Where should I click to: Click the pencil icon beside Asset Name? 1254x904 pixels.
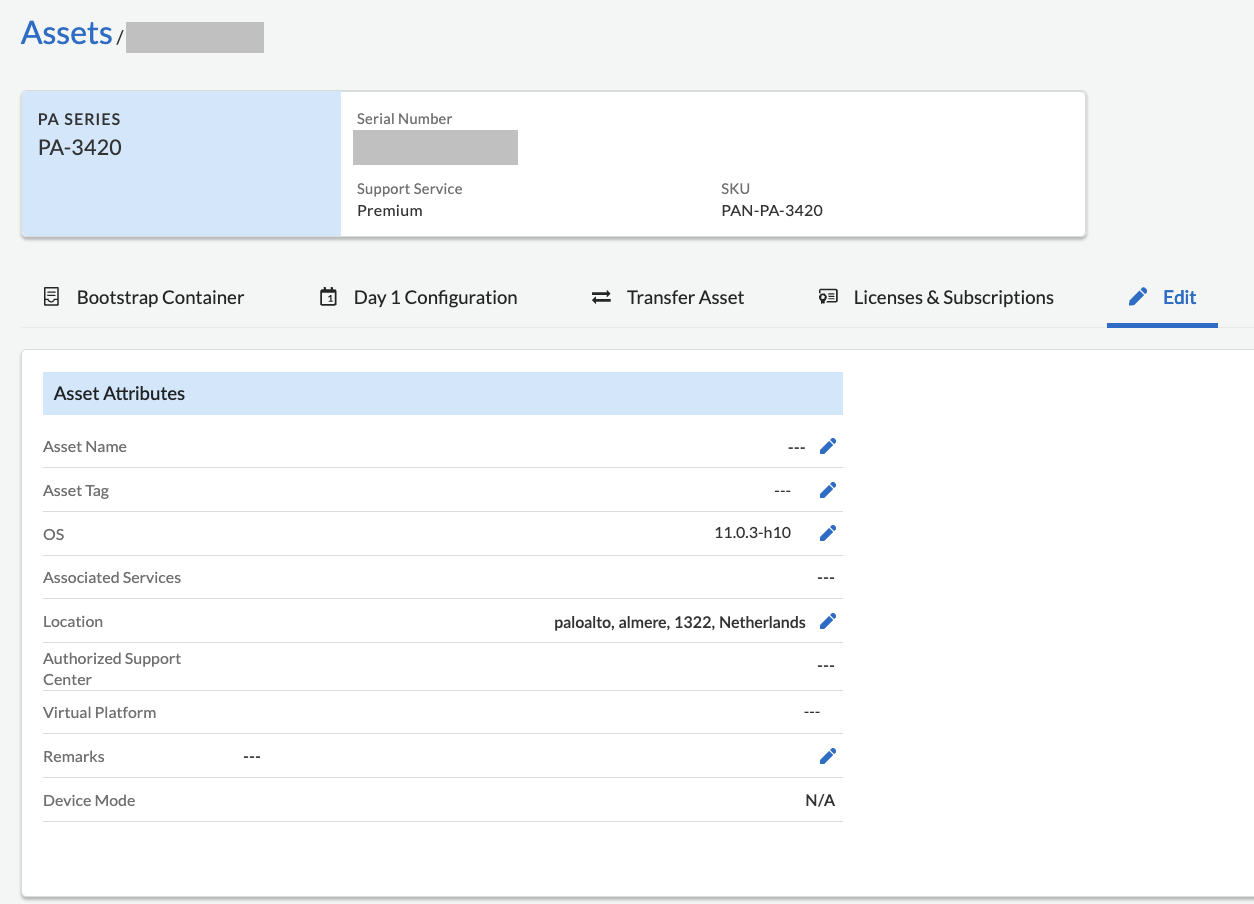tap(828, 447)
